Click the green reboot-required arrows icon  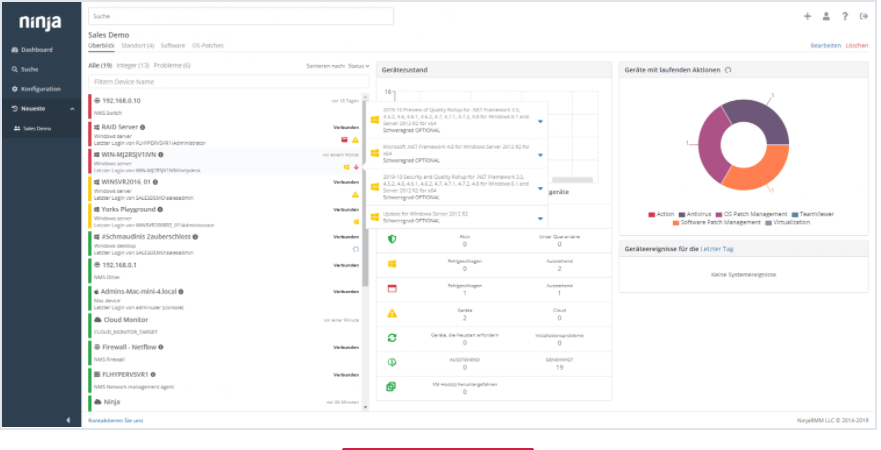(391, 338)
